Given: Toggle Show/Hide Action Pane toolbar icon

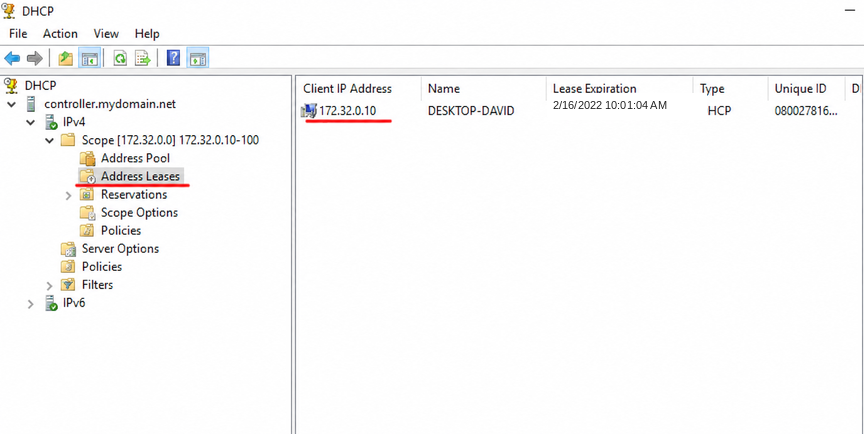Looking at the screenshot, I should [198, 58].
